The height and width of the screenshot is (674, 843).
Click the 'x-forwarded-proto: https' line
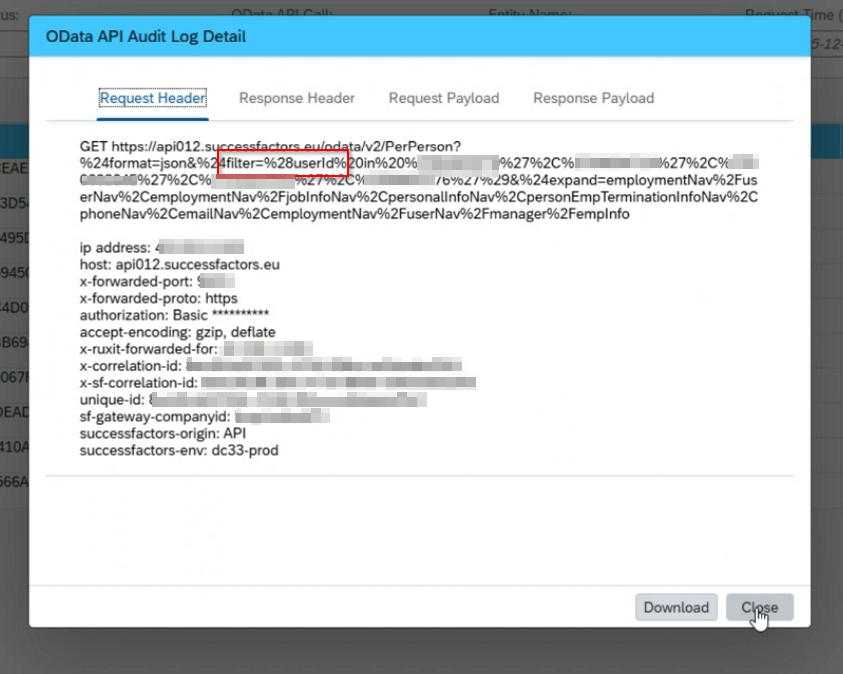coord(159,298)
